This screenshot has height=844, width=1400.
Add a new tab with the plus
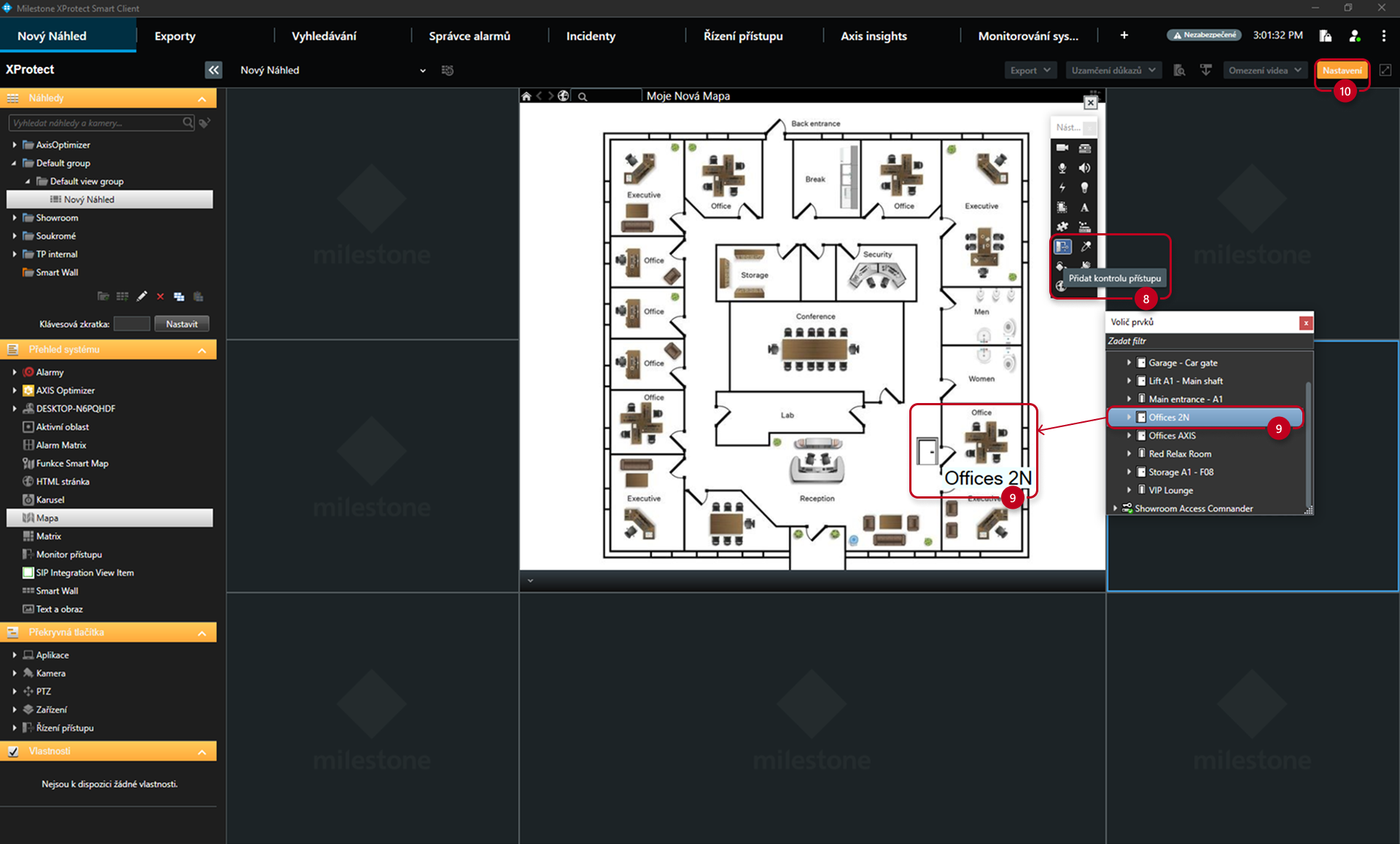[1124, 35]
